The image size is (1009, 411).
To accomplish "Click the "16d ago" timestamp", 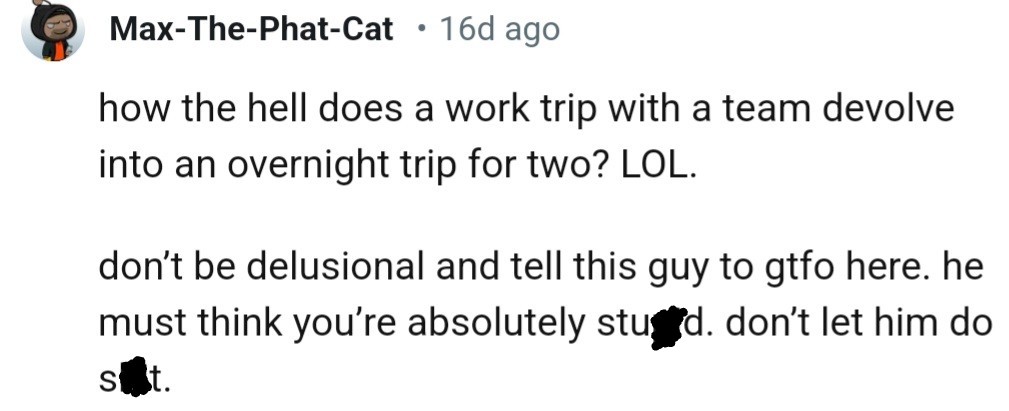I will 499,30.
